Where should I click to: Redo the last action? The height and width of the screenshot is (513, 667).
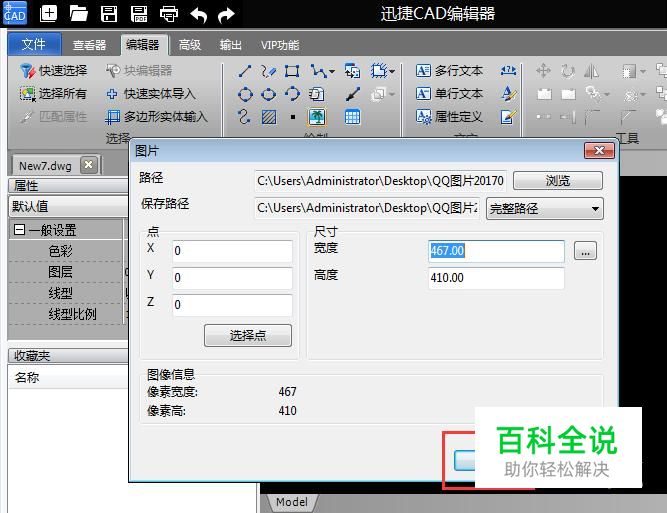click(226, 15)
